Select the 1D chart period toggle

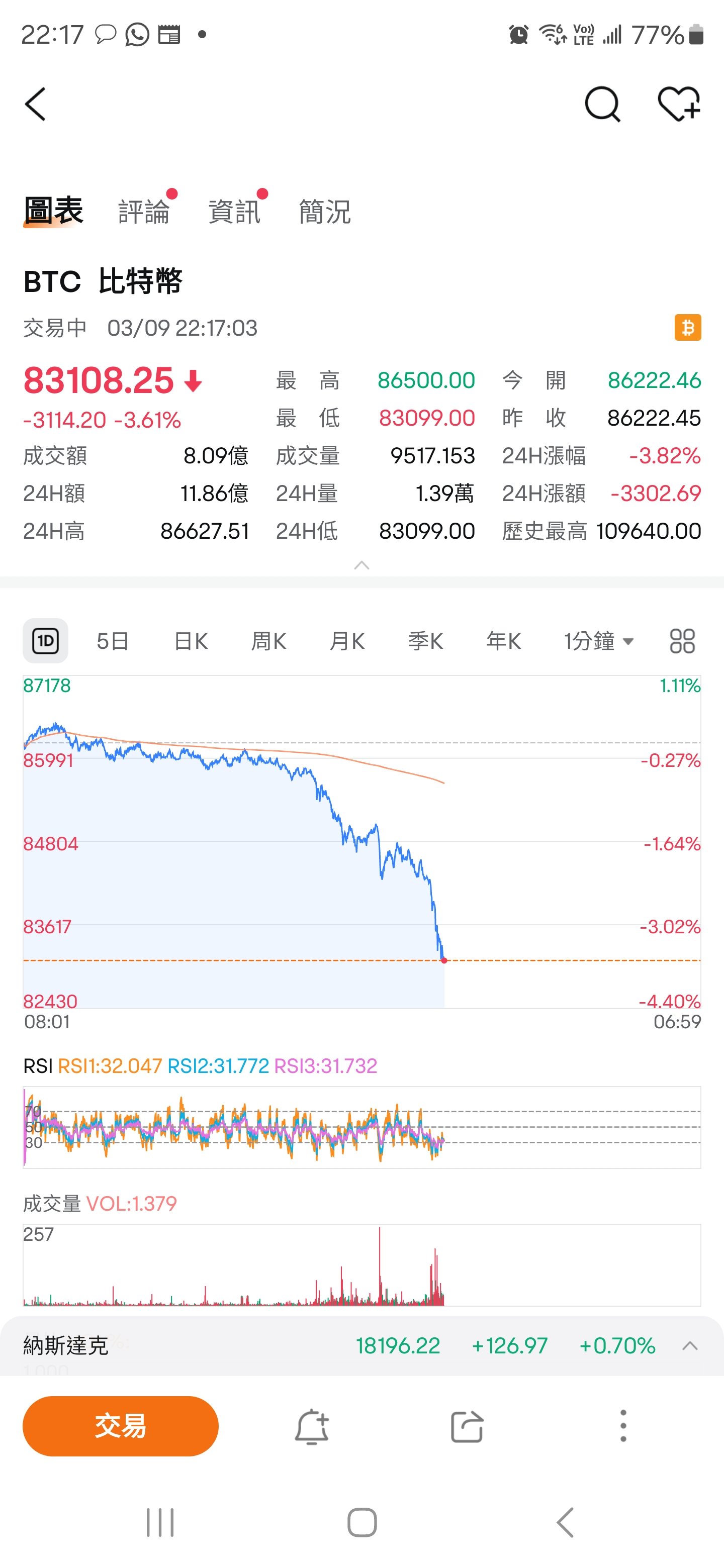(46, 641)
